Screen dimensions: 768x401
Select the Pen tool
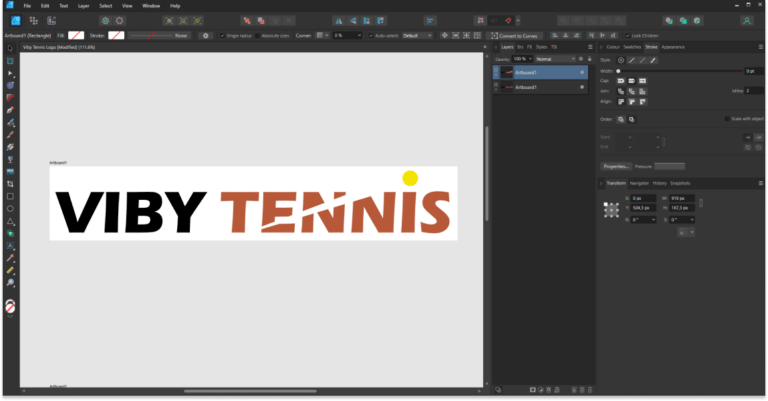point(10,110)
